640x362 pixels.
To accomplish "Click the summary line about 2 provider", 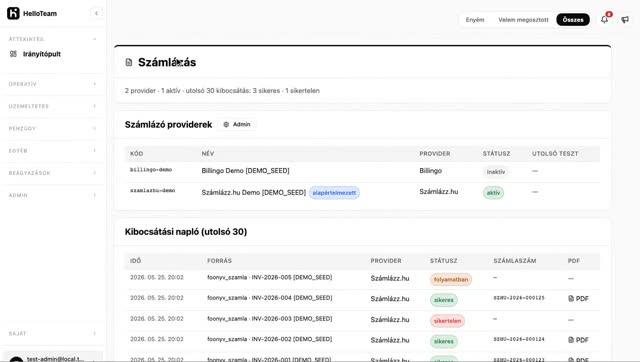I will (222, 91).
